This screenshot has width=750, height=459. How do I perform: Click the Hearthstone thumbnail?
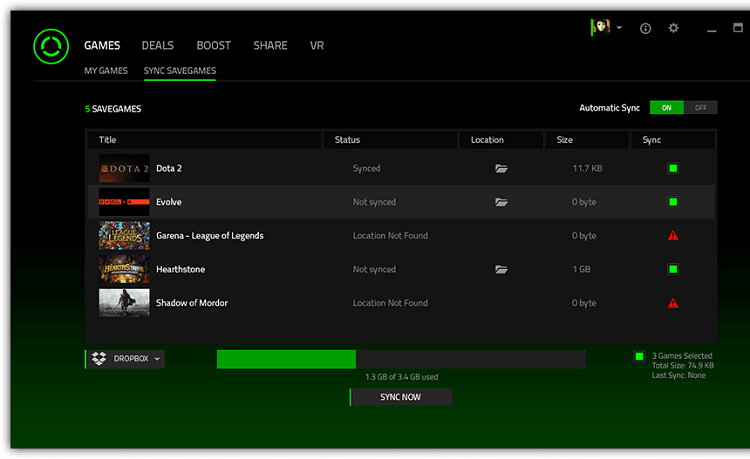pos(124,269)
